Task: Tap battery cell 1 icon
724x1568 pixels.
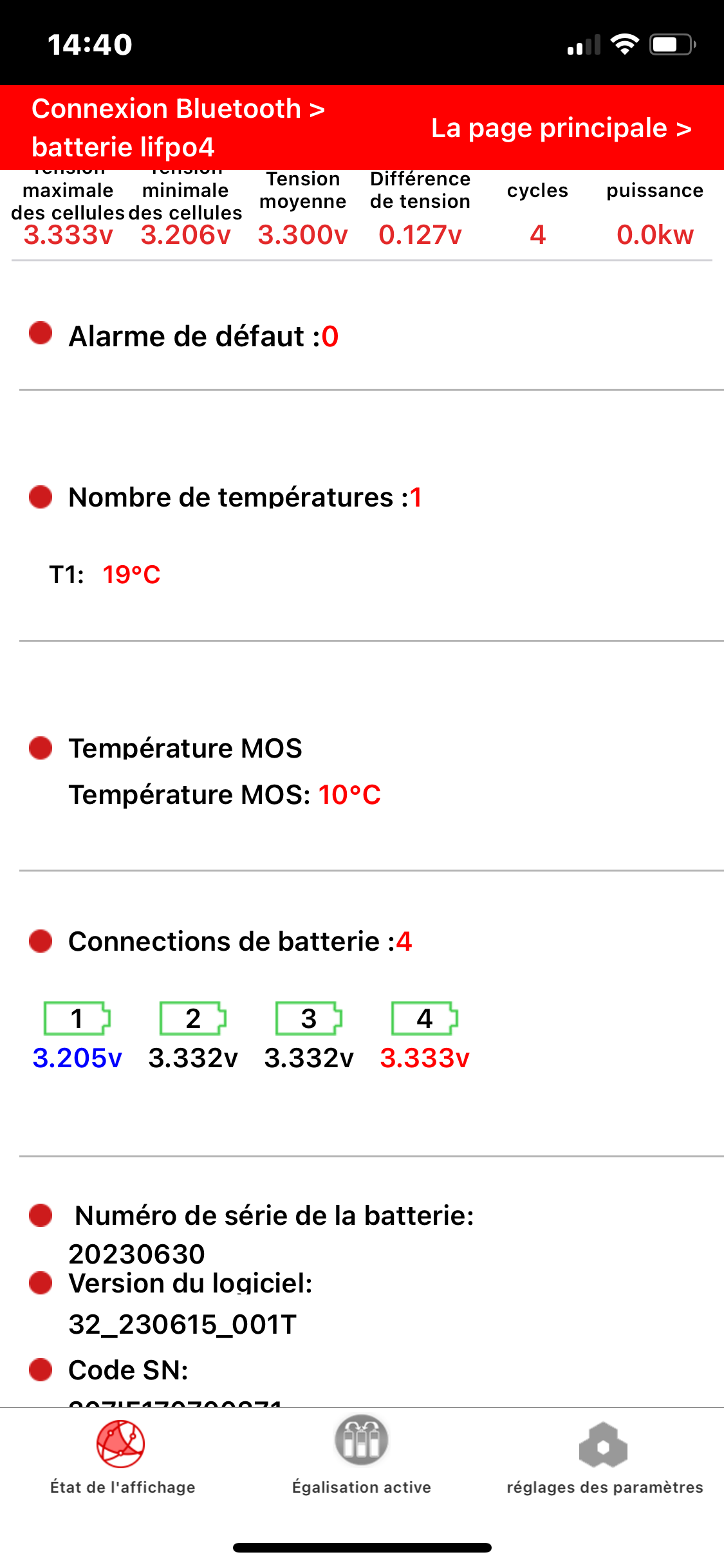Action: coord(77,1018)
